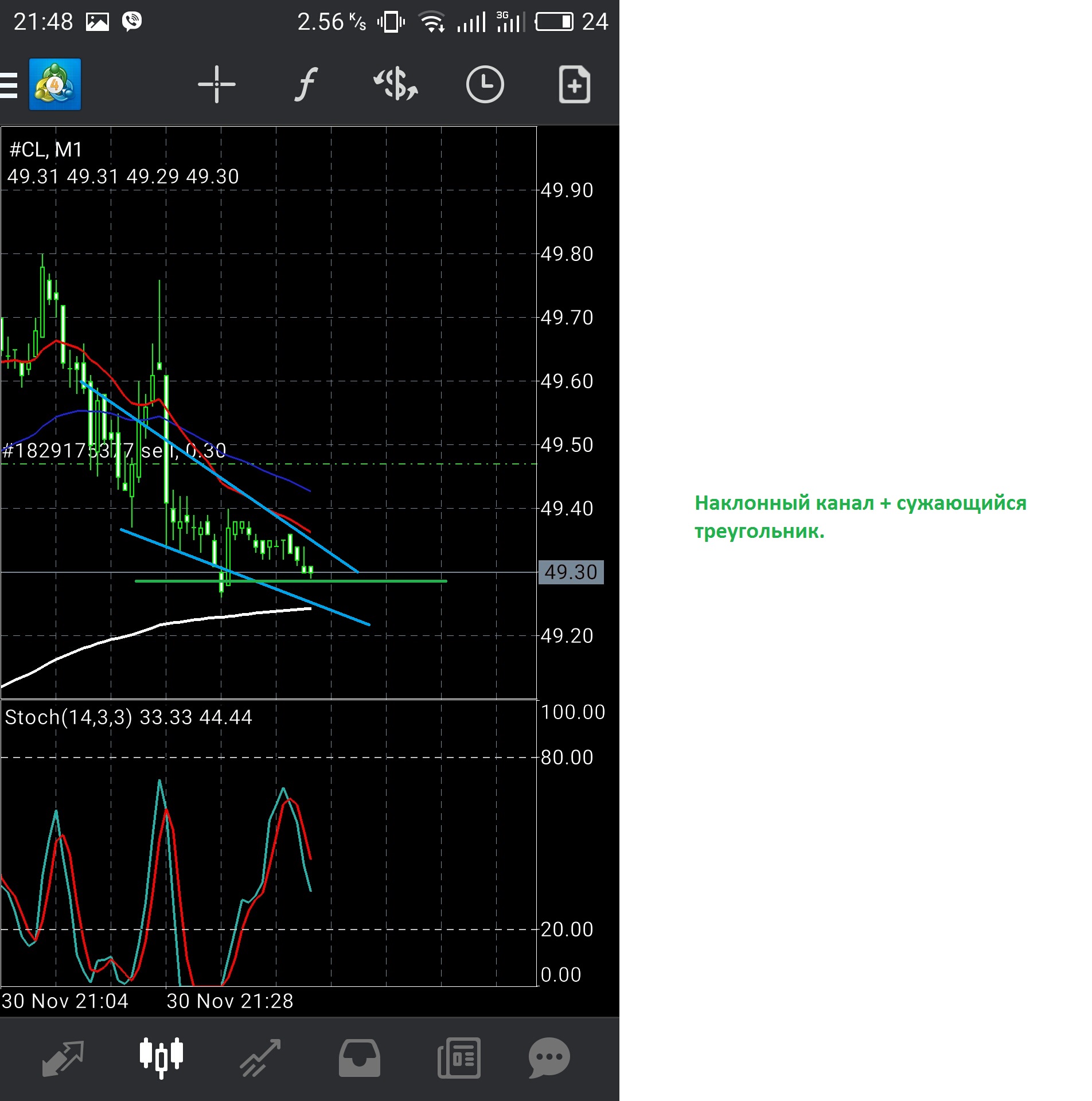Screen dimensions: 1092x1101
Task: Open the News tab
Action: [x=459, y=1058]
